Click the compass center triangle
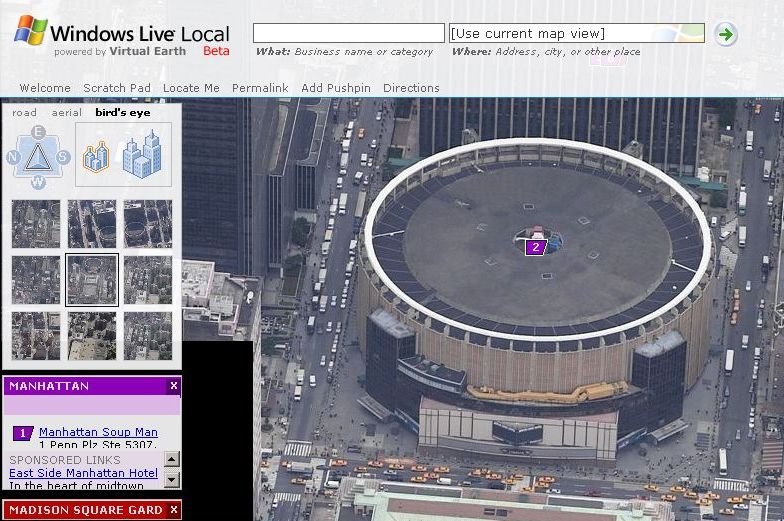The image size is (784, 521). click(x=38, y=158)
